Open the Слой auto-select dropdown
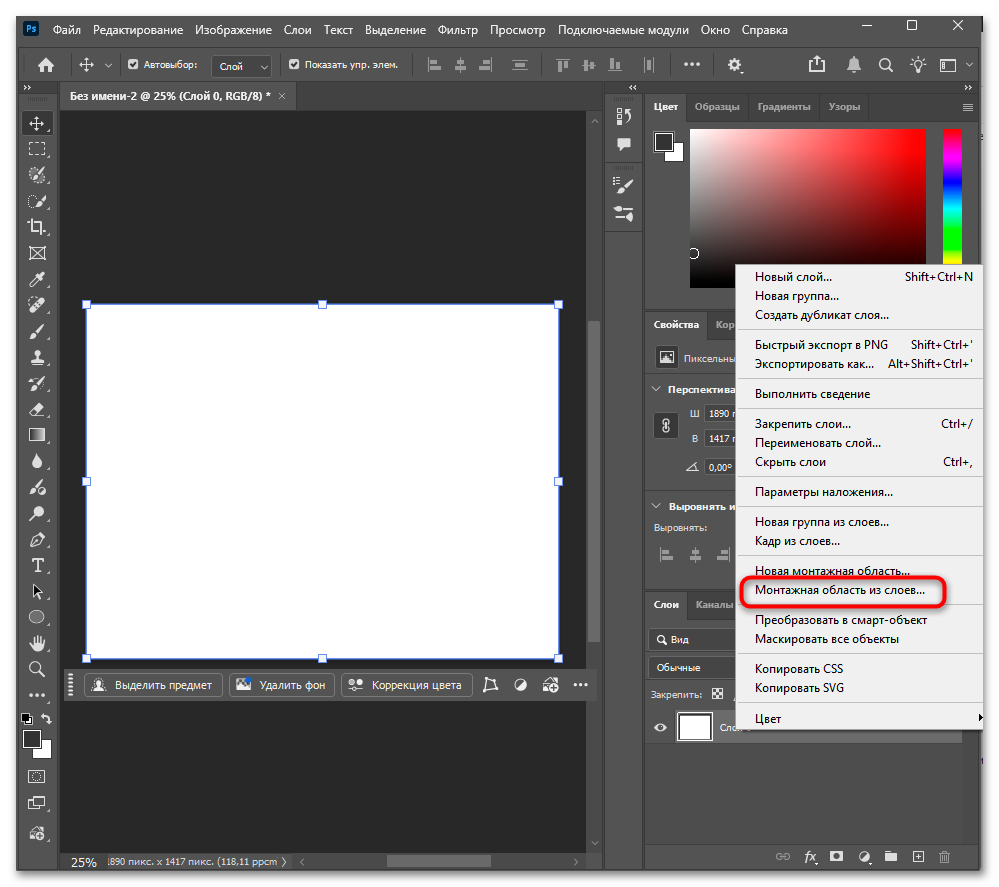 [242, 66]
